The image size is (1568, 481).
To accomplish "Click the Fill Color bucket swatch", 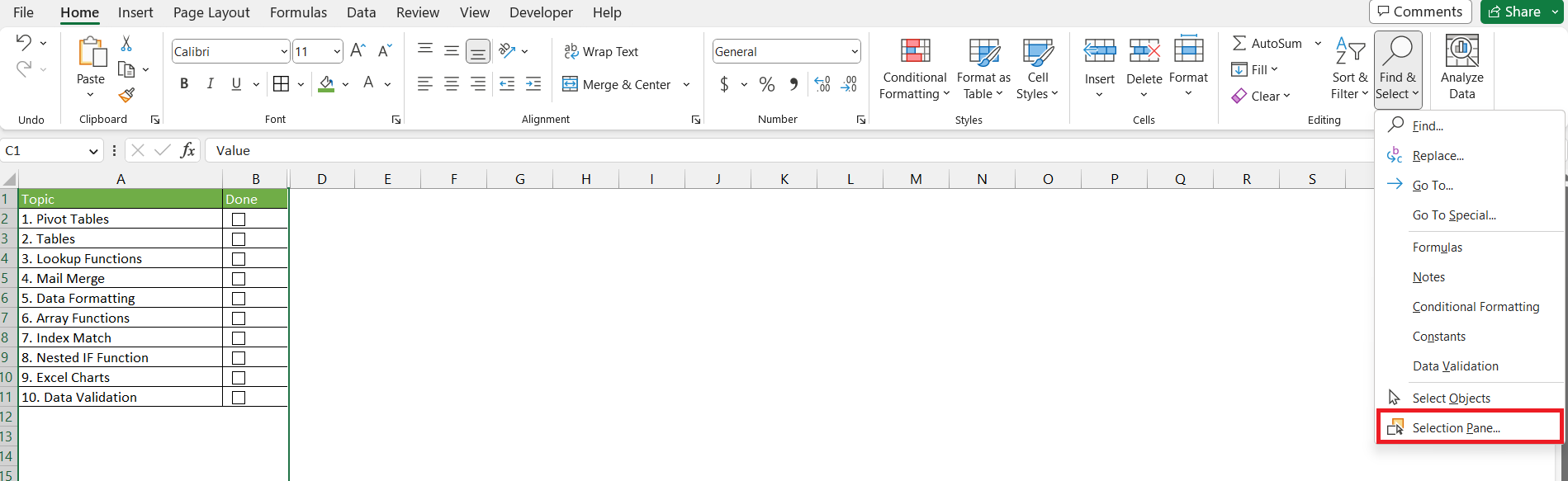I will (x=327, y=83).
